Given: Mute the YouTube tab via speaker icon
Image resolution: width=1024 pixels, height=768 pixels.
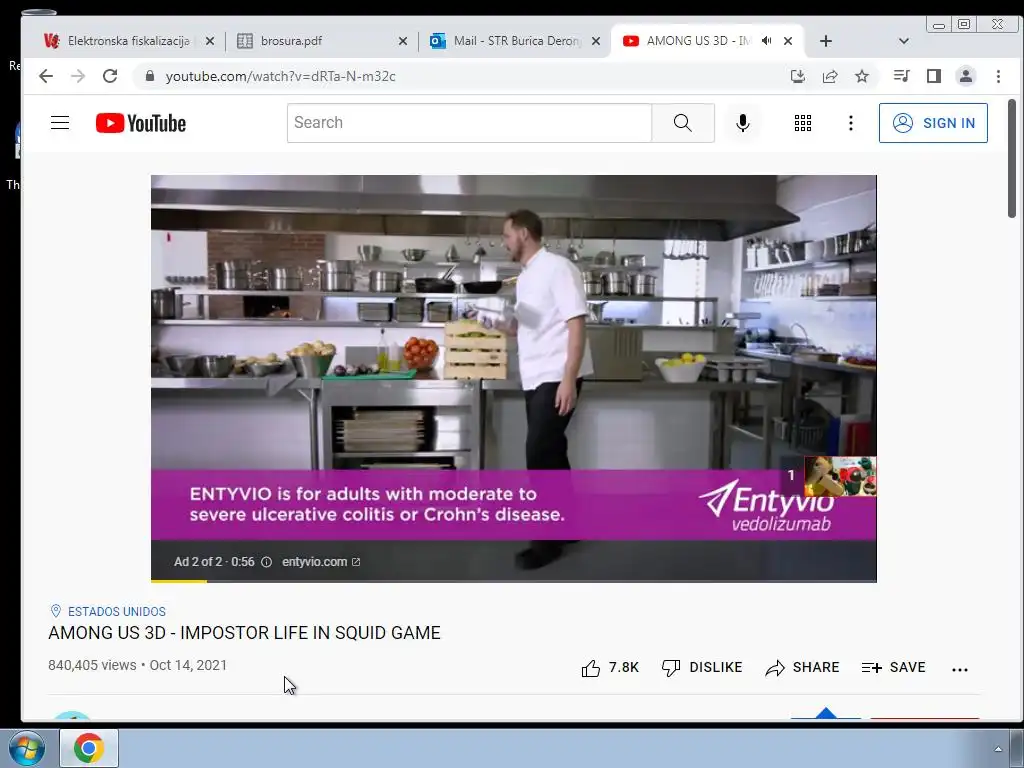Looking at the screenshot, I should 767,41.
